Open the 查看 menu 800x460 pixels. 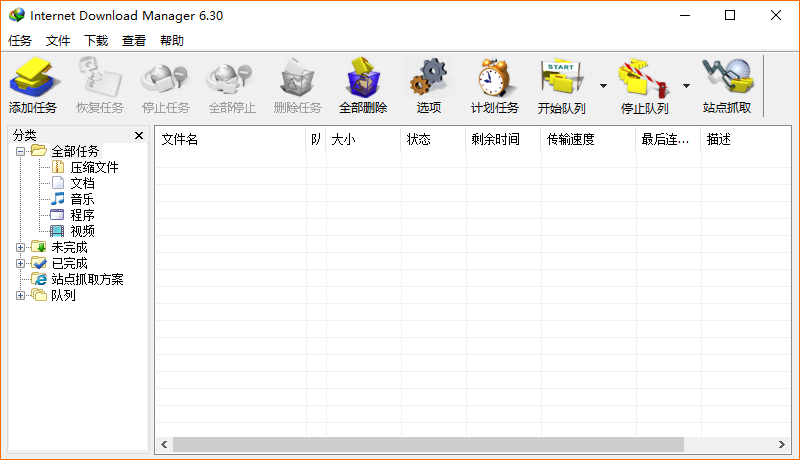[x=134, y=40]
